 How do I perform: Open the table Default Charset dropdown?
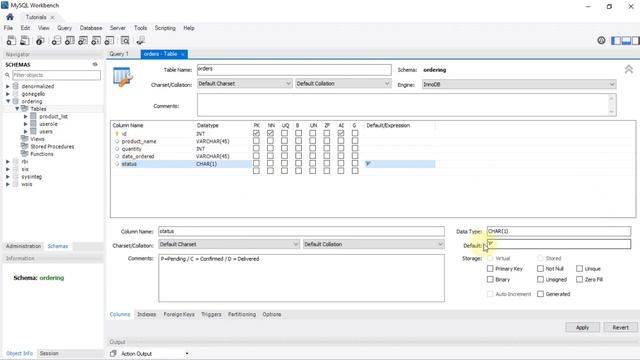pyautogui.click(x=244, y=84)
